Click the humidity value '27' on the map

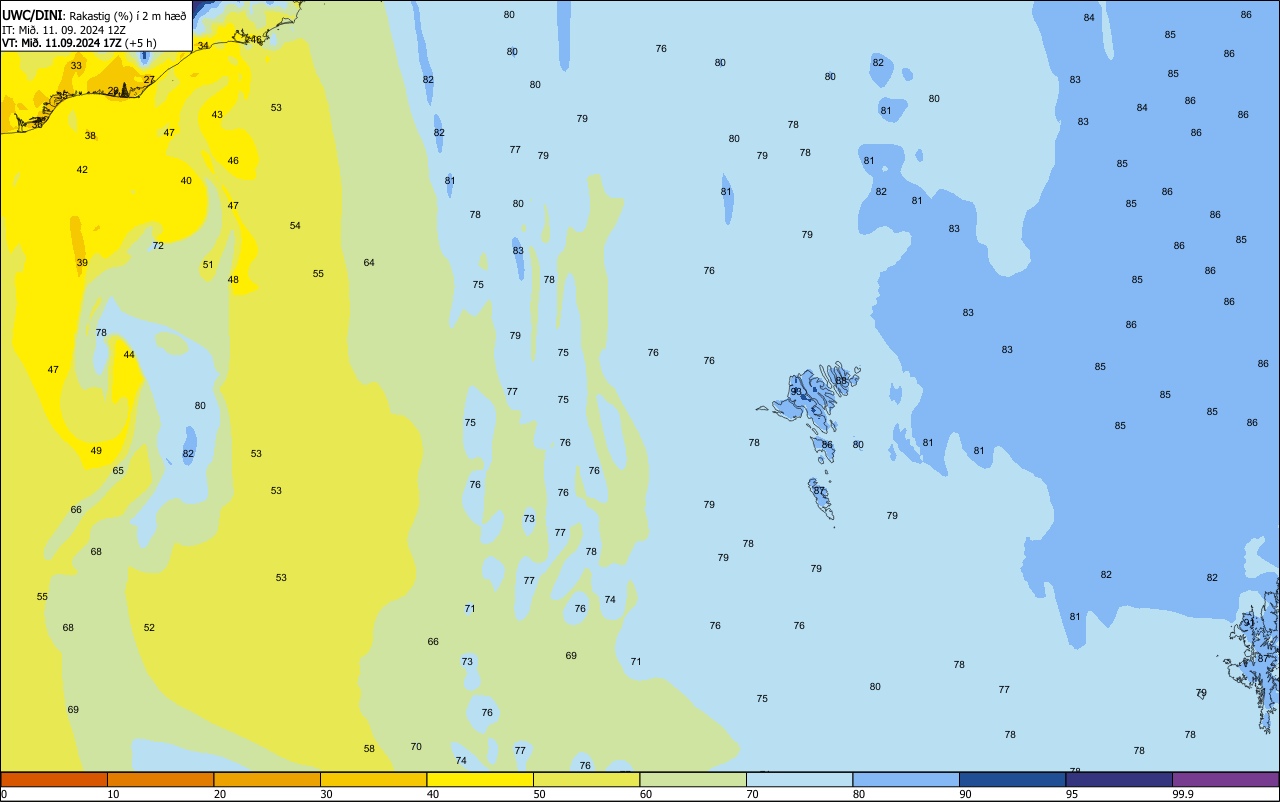(149, 80)
